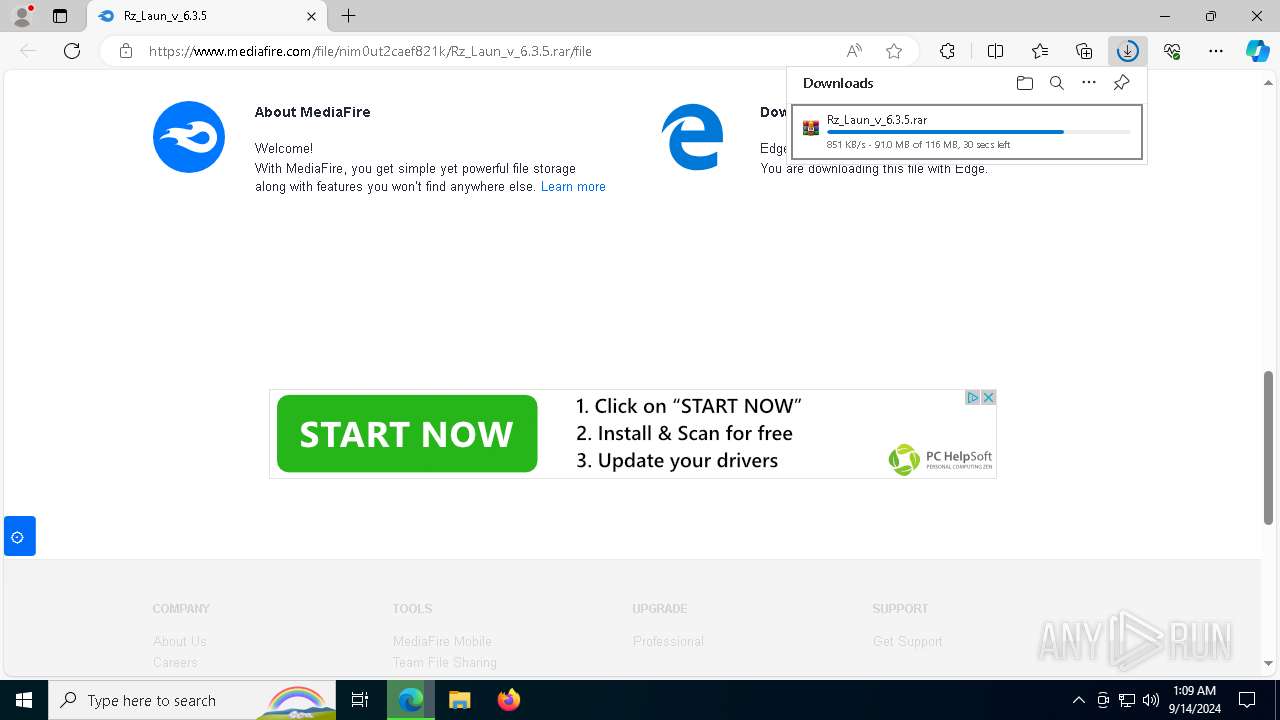Image resolution: width=1280 pixels, height=720 pixels.
Task: Open the Favorites list icon
Action: [1040, 51]
